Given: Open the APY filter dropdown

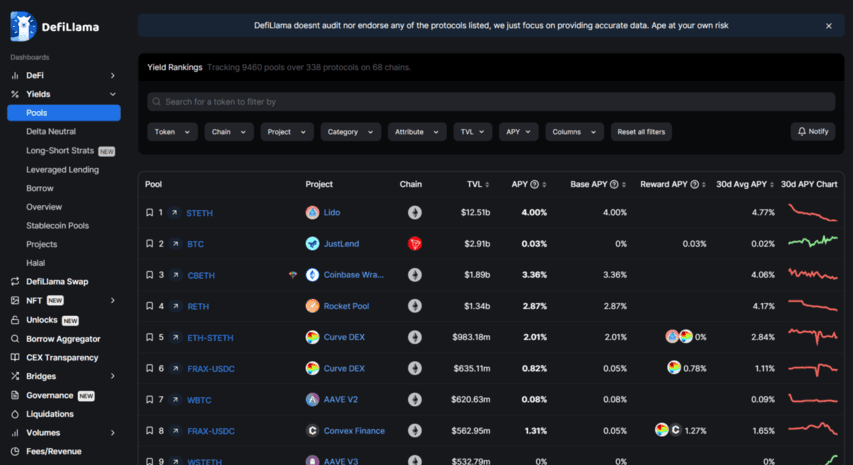Looking at the screenshot, I should pos(518,132).
